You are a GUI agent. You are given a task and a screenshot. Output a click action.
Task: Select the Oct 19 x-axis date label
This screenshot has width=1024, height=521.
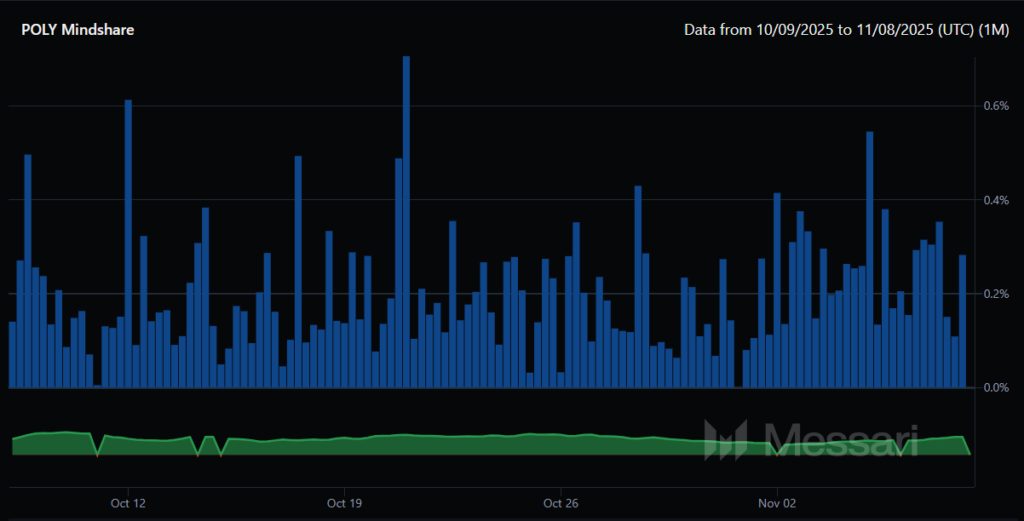click(343, 502)
